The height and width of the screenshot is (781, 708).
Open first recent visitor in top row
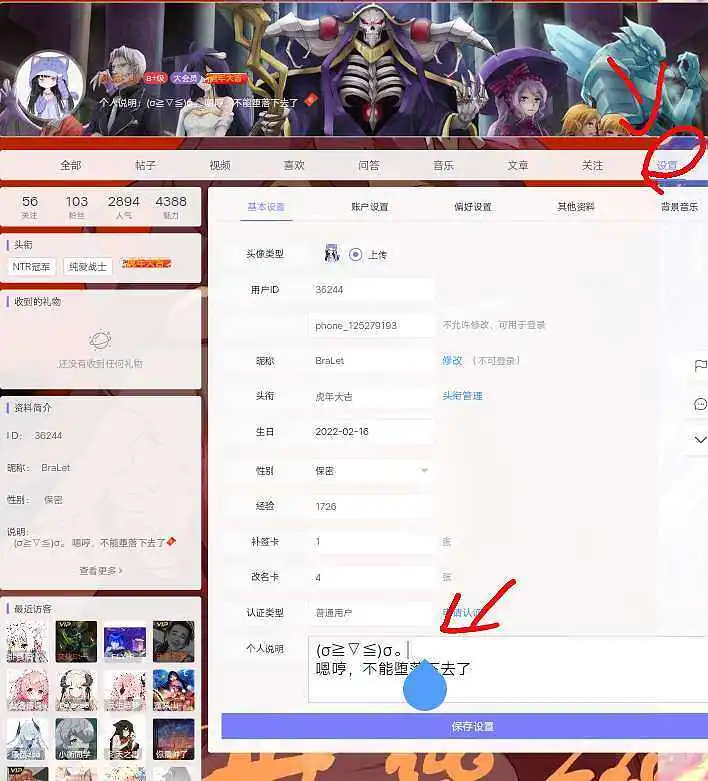pos(27,642)
